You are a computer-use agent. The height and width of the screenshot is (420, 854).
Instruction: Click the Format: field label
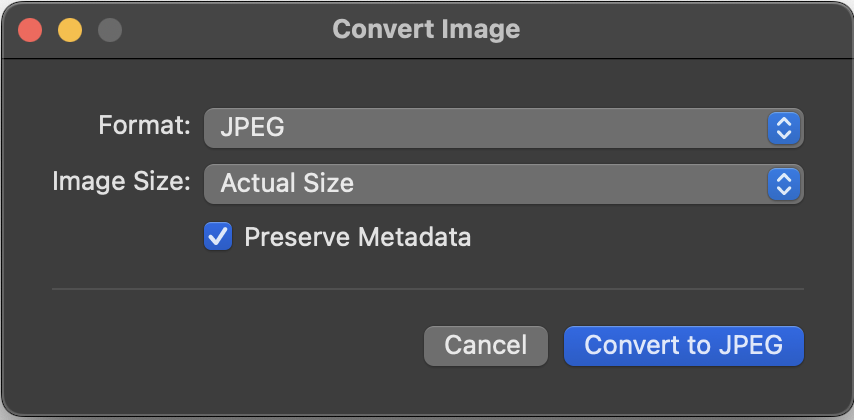tap(144, 125)
